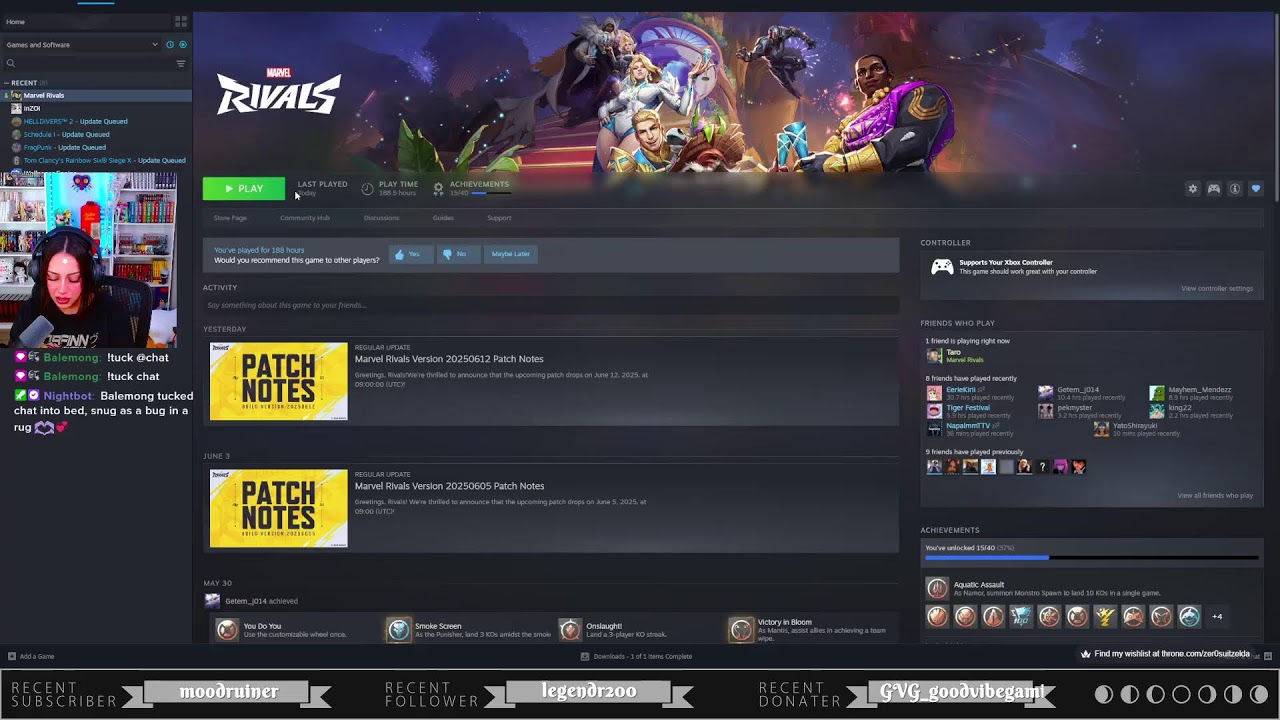The image size is (1280, 720).
Task: Toggle the ready-to-play filter icon
Action: 182,45
